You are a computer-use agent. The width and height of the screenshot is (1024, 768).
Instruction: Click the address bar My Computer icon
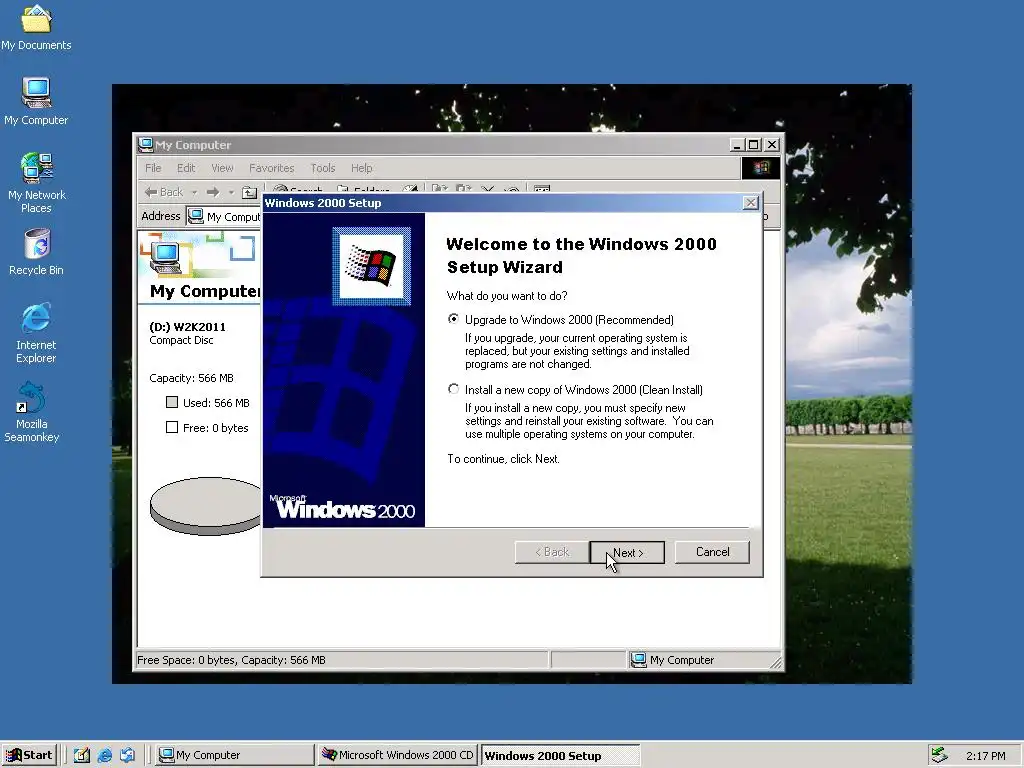coord(195,216)
